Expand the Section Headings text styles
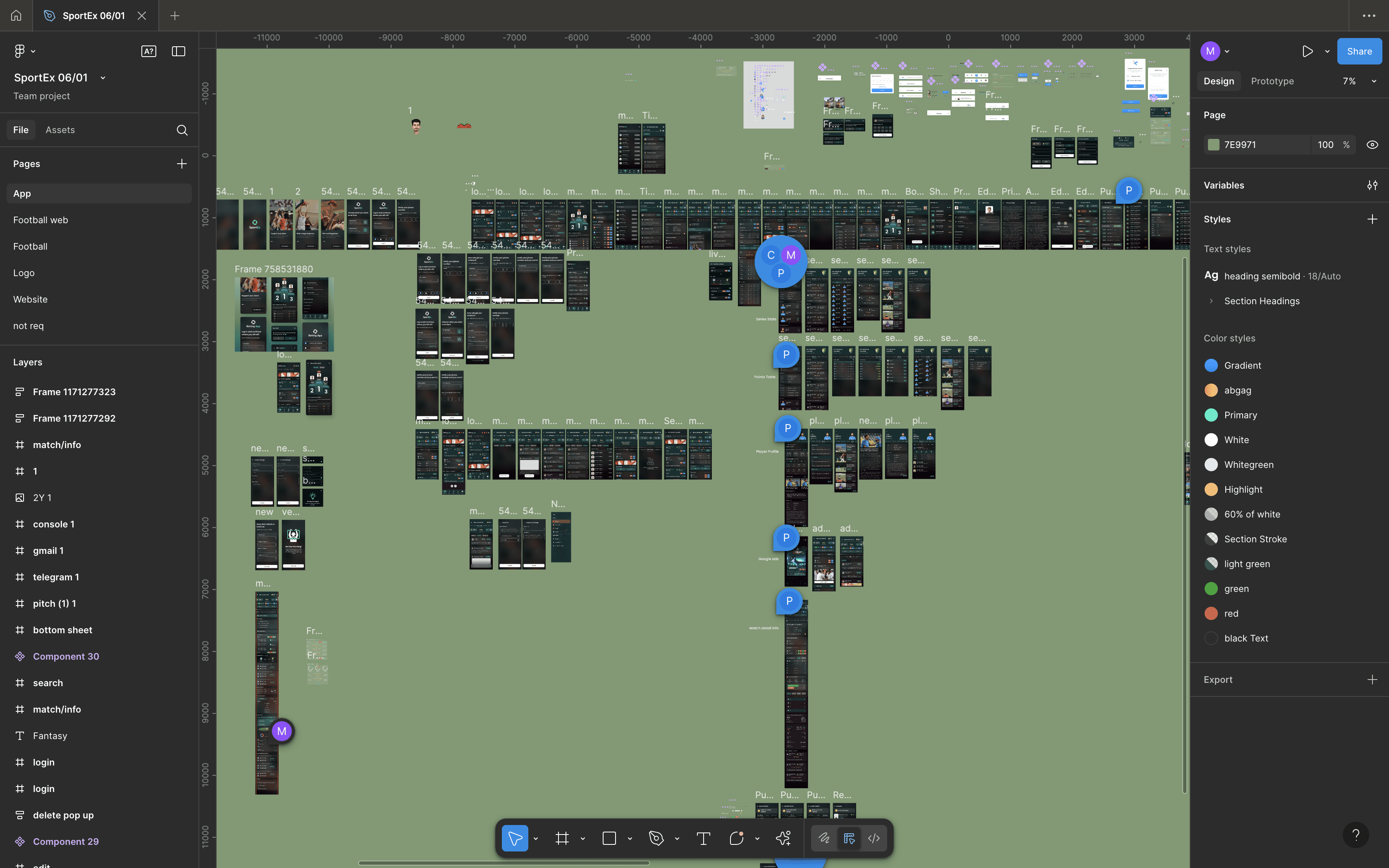The height and width of the screenshot is (868, 1389). pos(1211,301)
